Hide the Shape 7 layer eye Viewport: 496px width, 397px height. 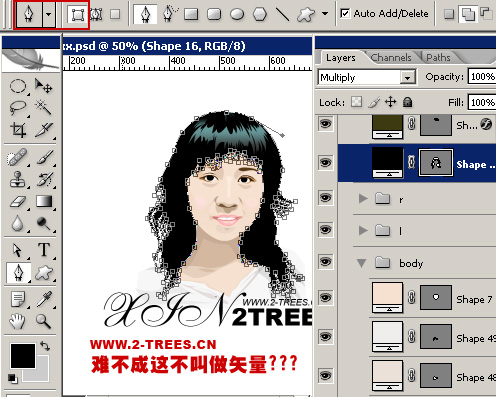326,297
